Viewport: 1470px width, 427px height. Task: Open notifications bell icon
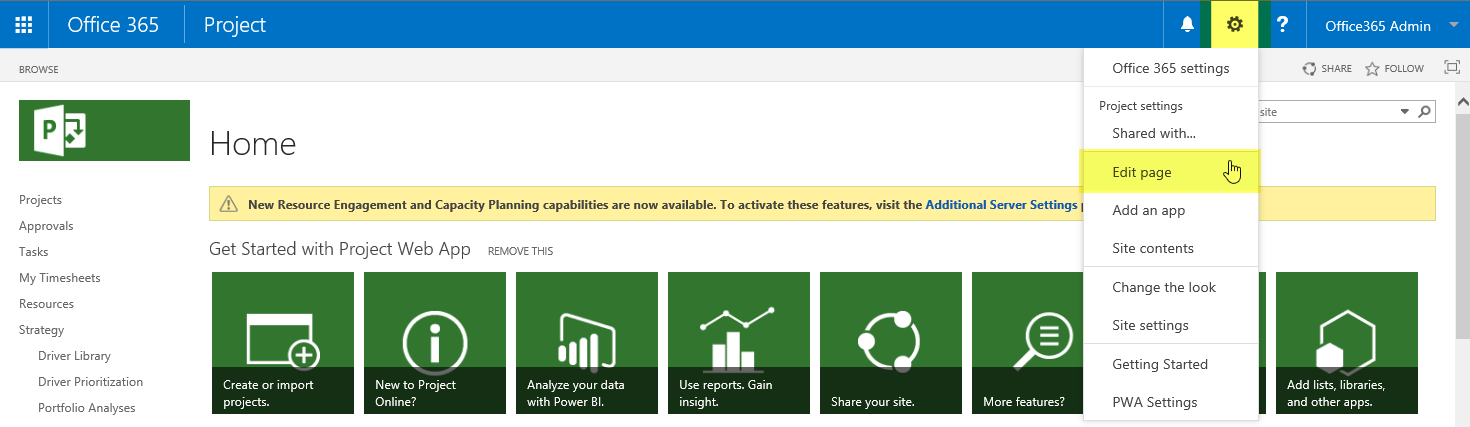tap(1187, 25)
